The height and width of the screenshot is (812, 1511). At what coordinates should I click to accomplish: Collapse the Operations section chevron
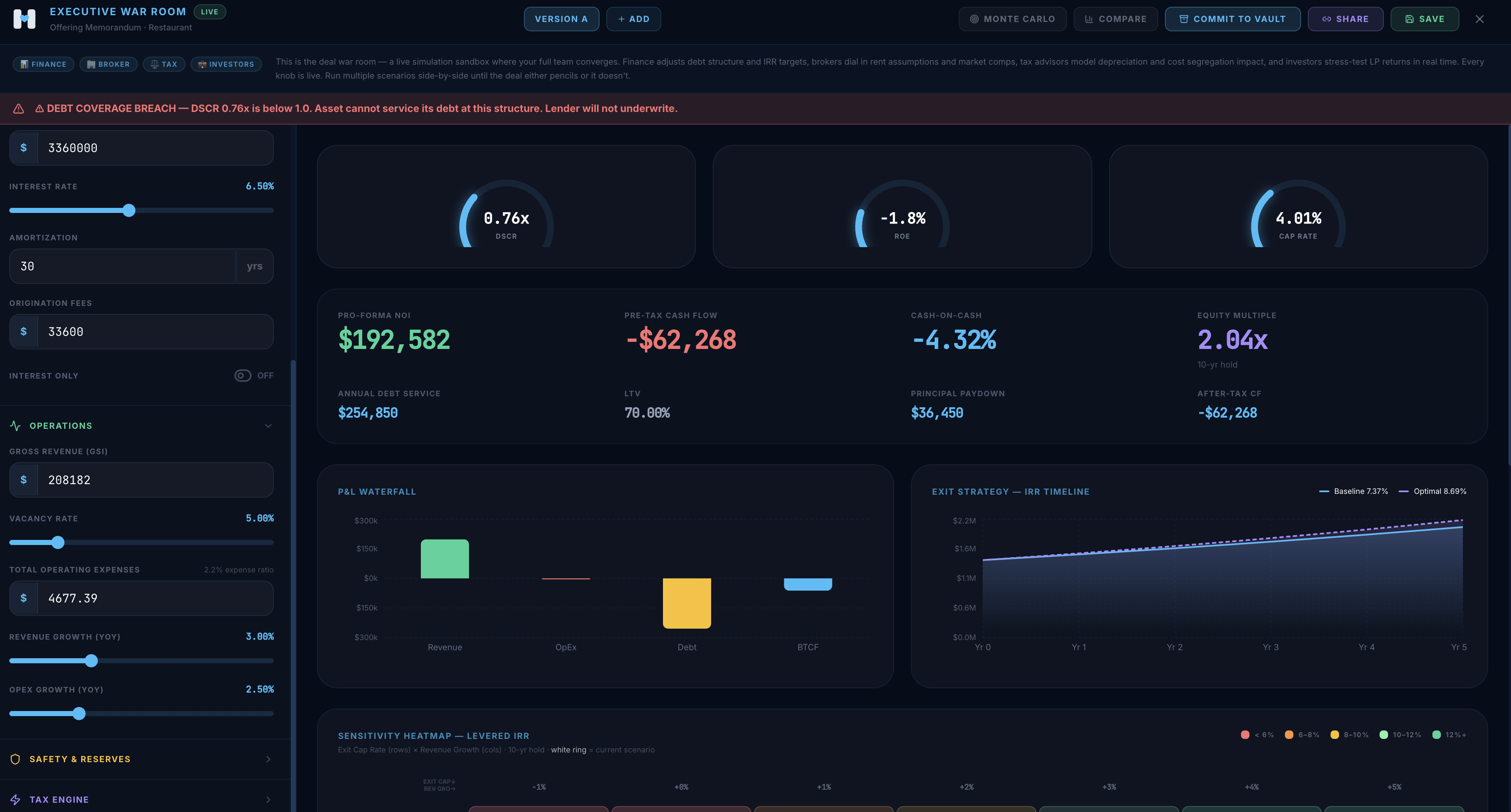(x=268, y=425)
